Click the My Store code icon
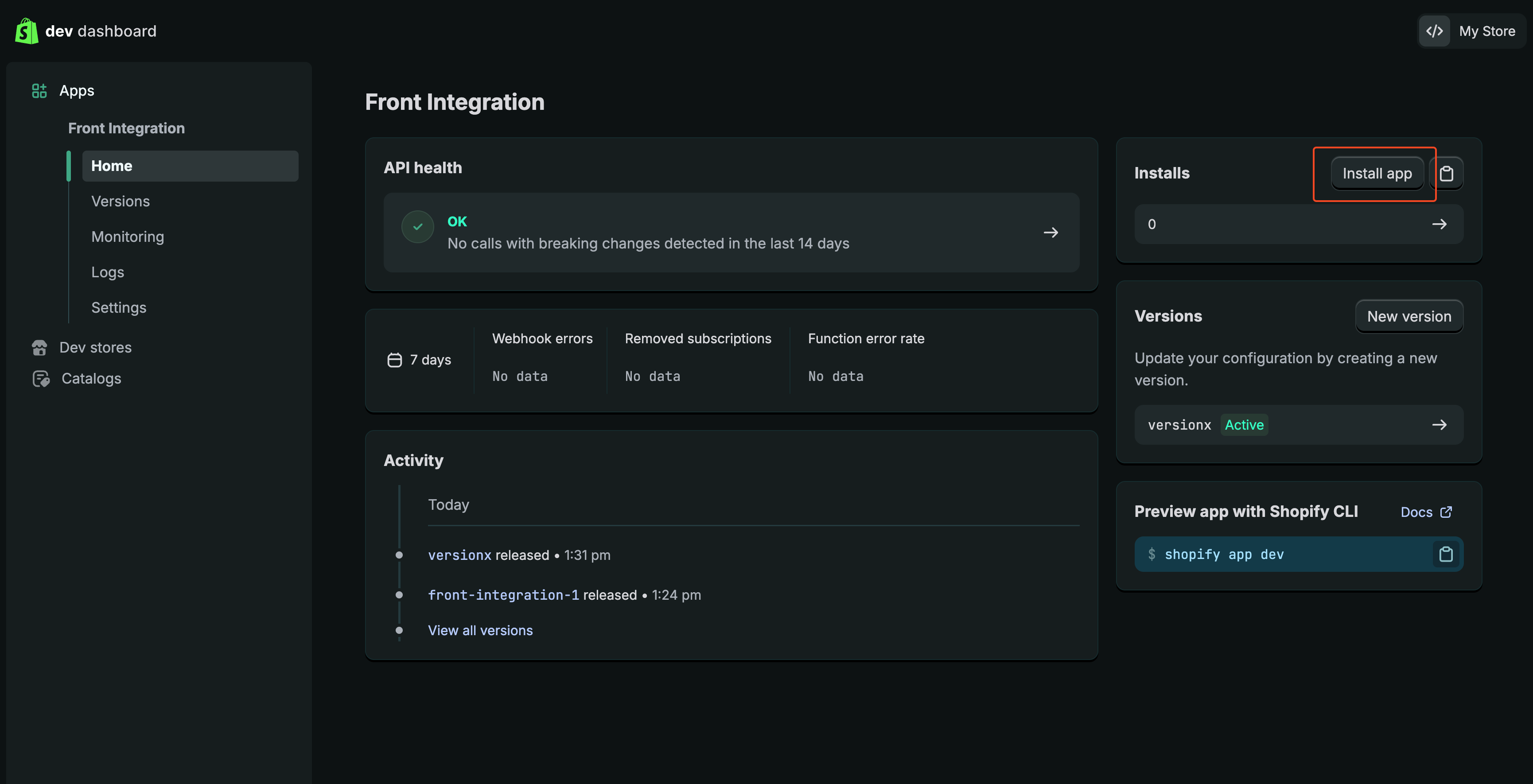Viewport: 1533px width, 784px height. tap(1434, 31)
